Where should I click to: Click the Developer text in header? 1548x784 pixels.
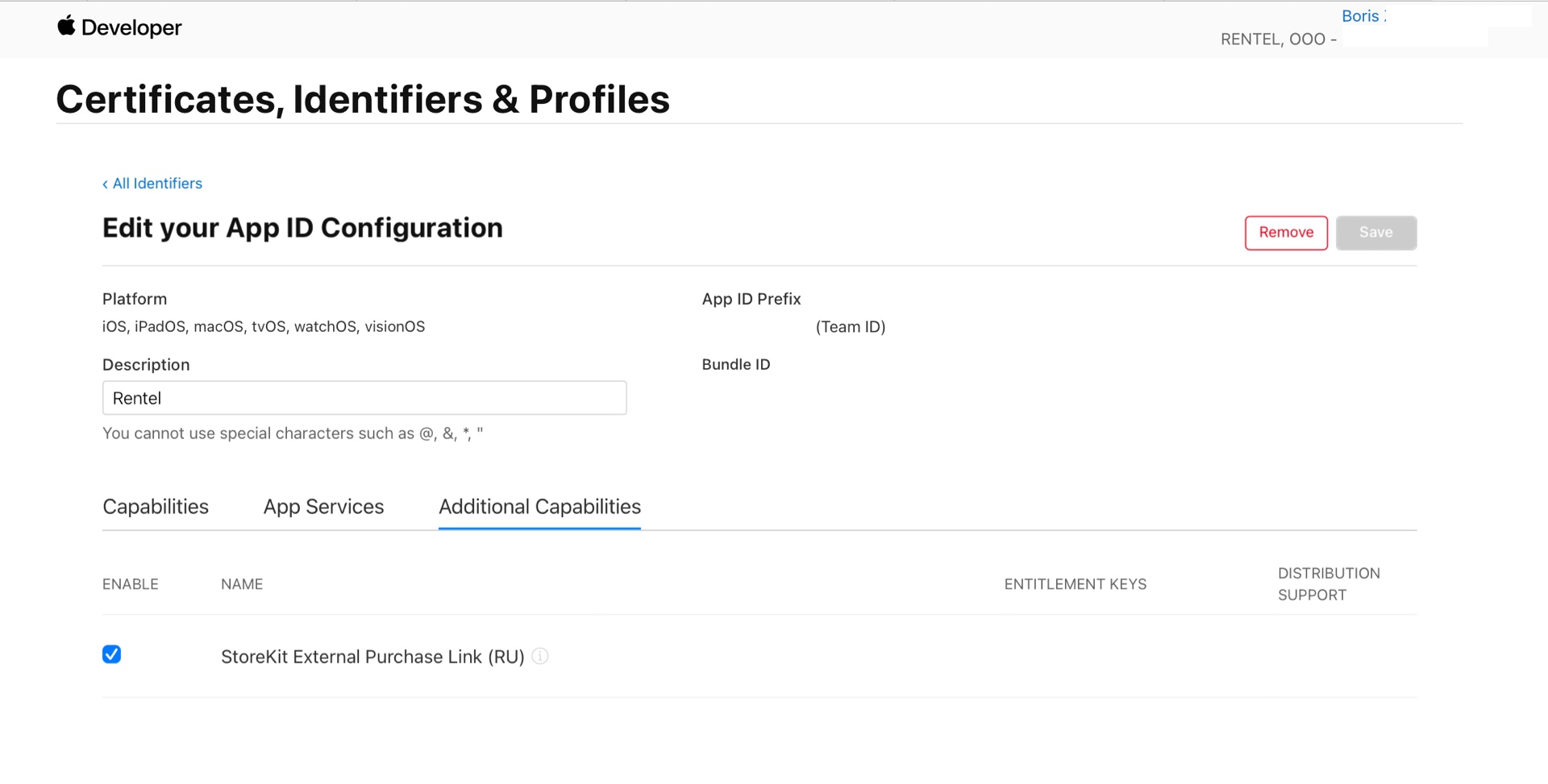131,28
